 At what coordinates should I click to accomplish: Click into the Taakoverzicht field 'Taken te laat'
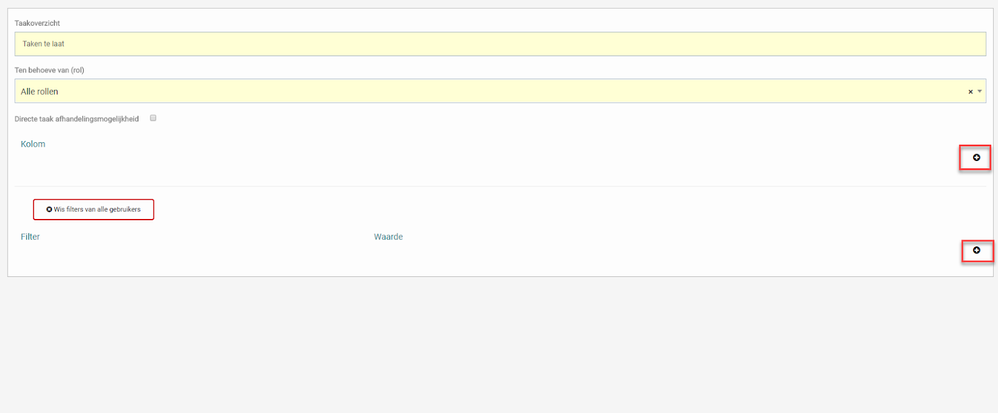click(x=500, y=44)
